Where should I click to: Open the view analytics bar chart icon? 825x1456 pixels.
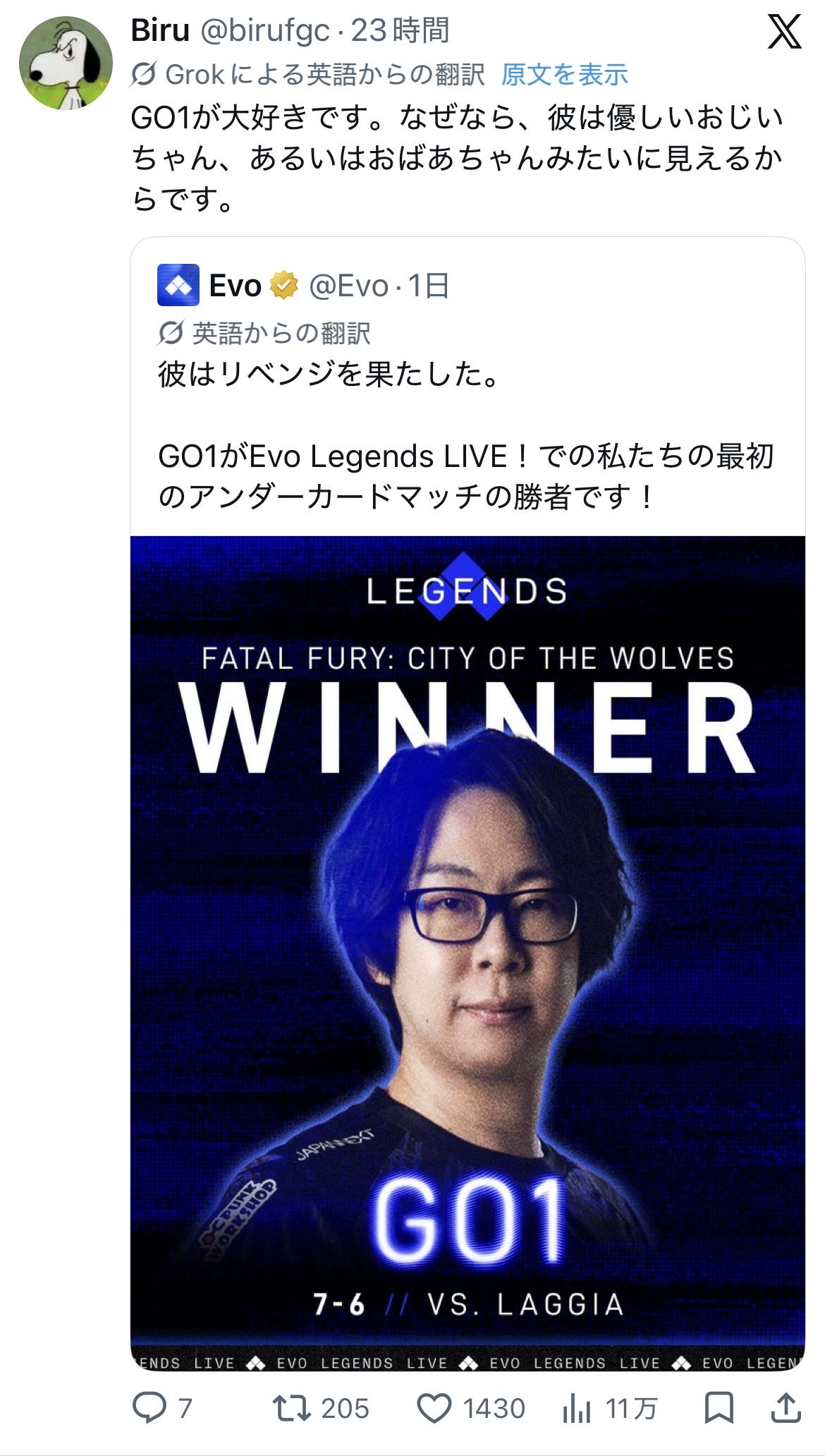coord(576,1409)
